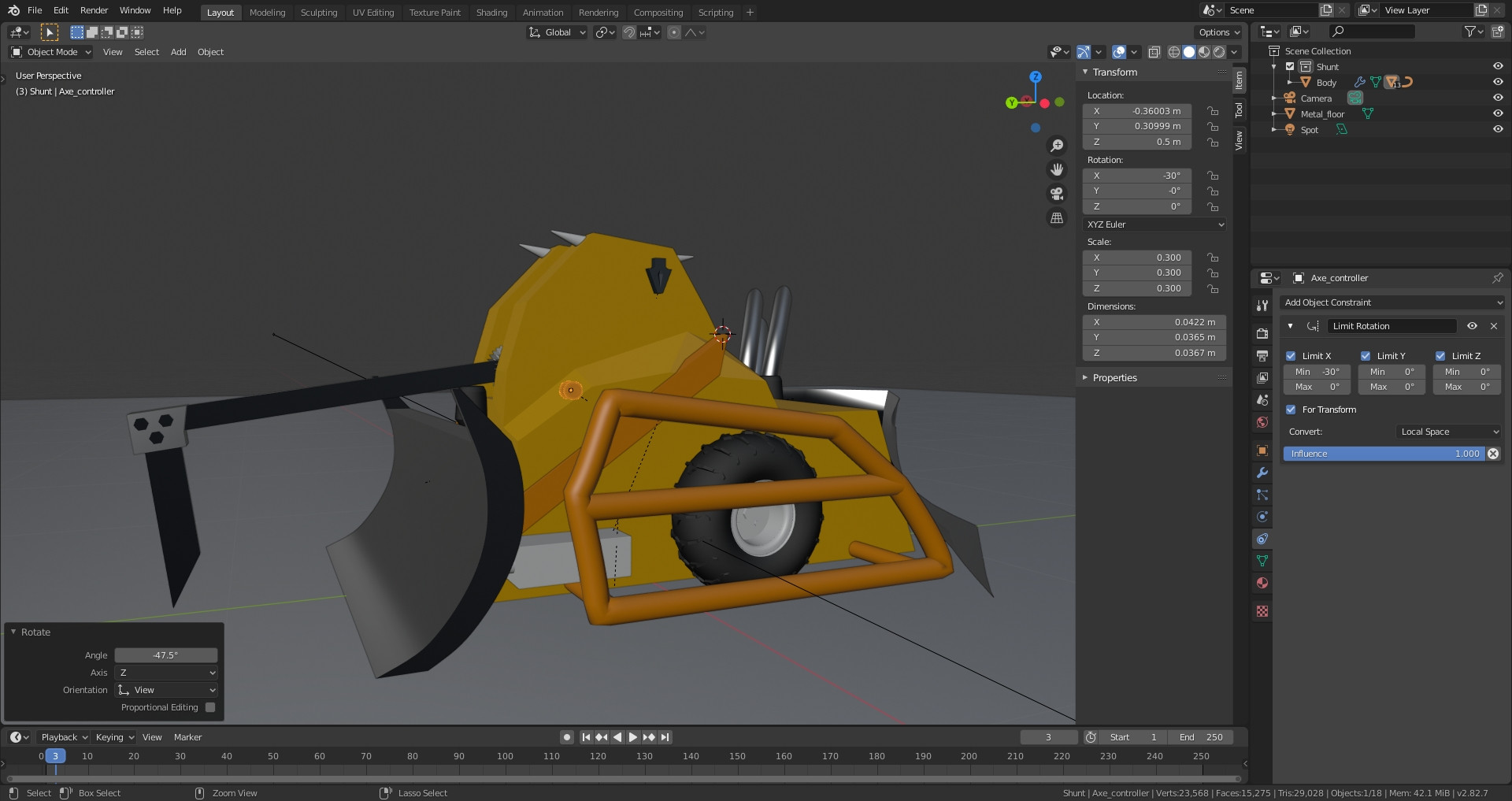Click play animation forward button
1512x801 pixels.
tap(633, 737)
